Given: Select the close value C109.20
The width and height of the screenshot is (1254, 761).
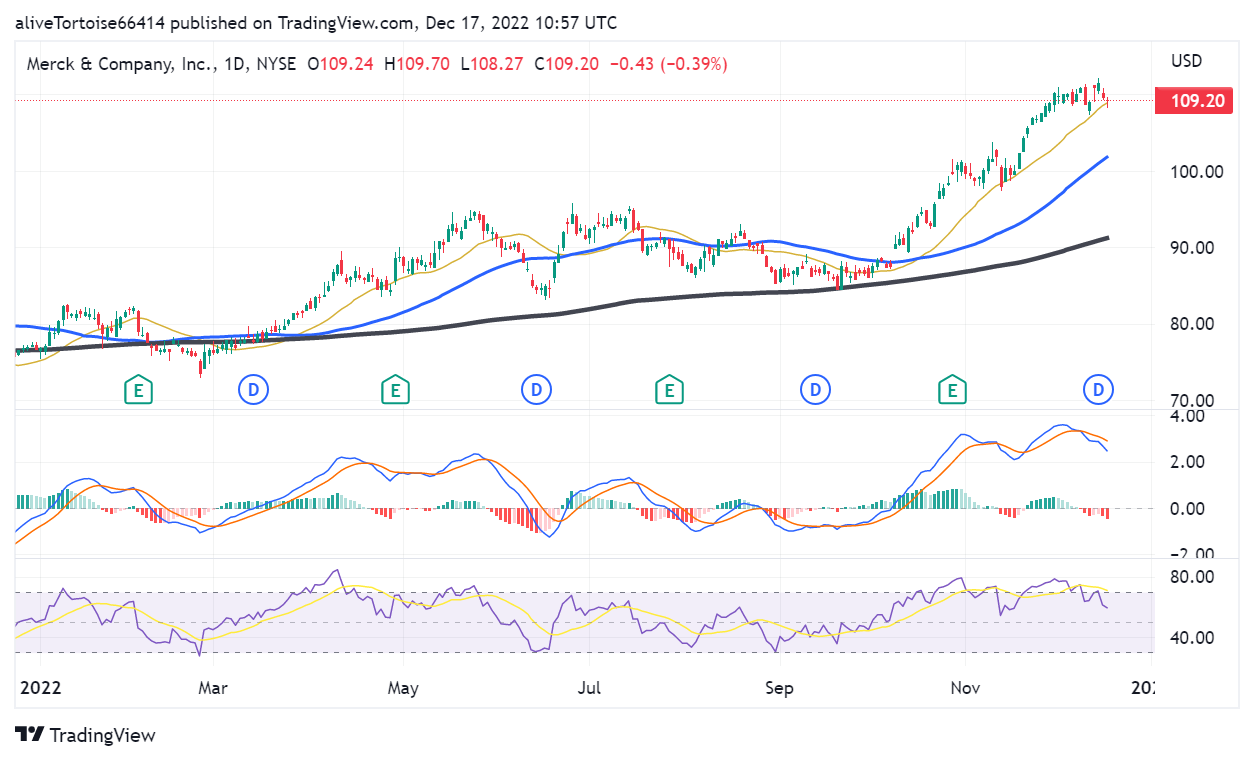Looking at the screenshot, I should point(566,64).
